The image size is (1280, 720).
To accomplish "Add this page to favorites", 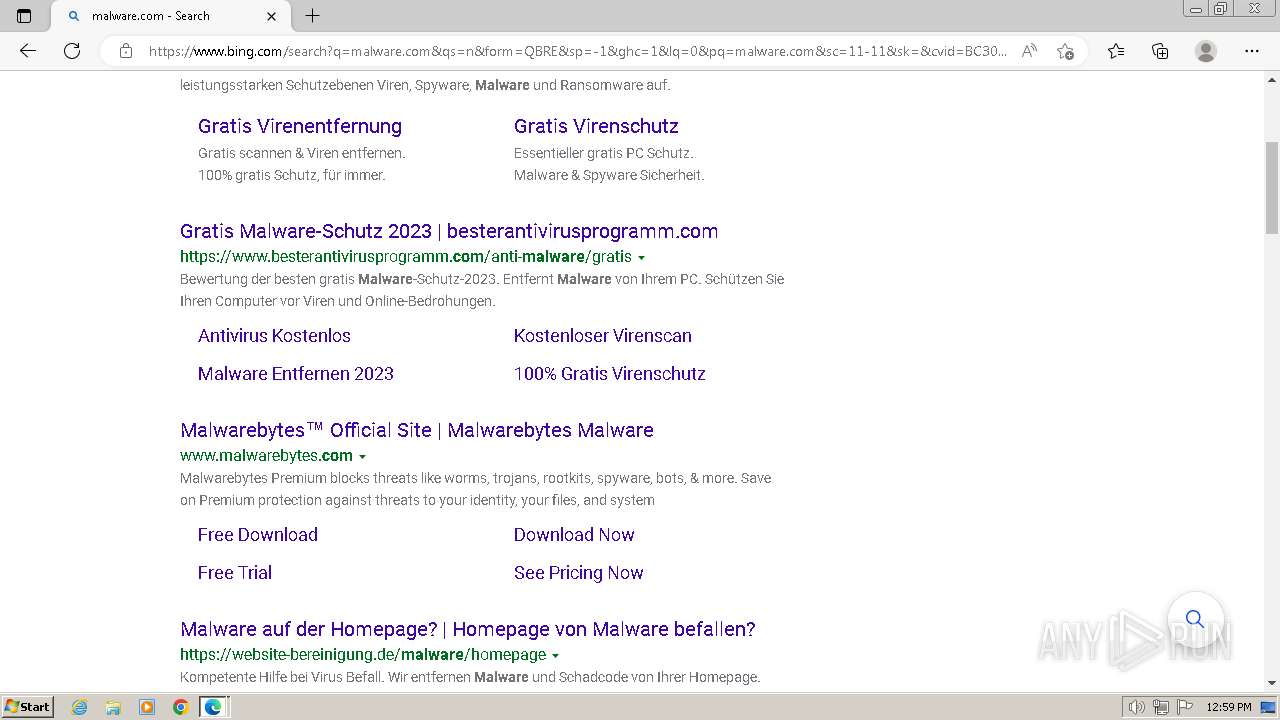I will point(1065,51).
